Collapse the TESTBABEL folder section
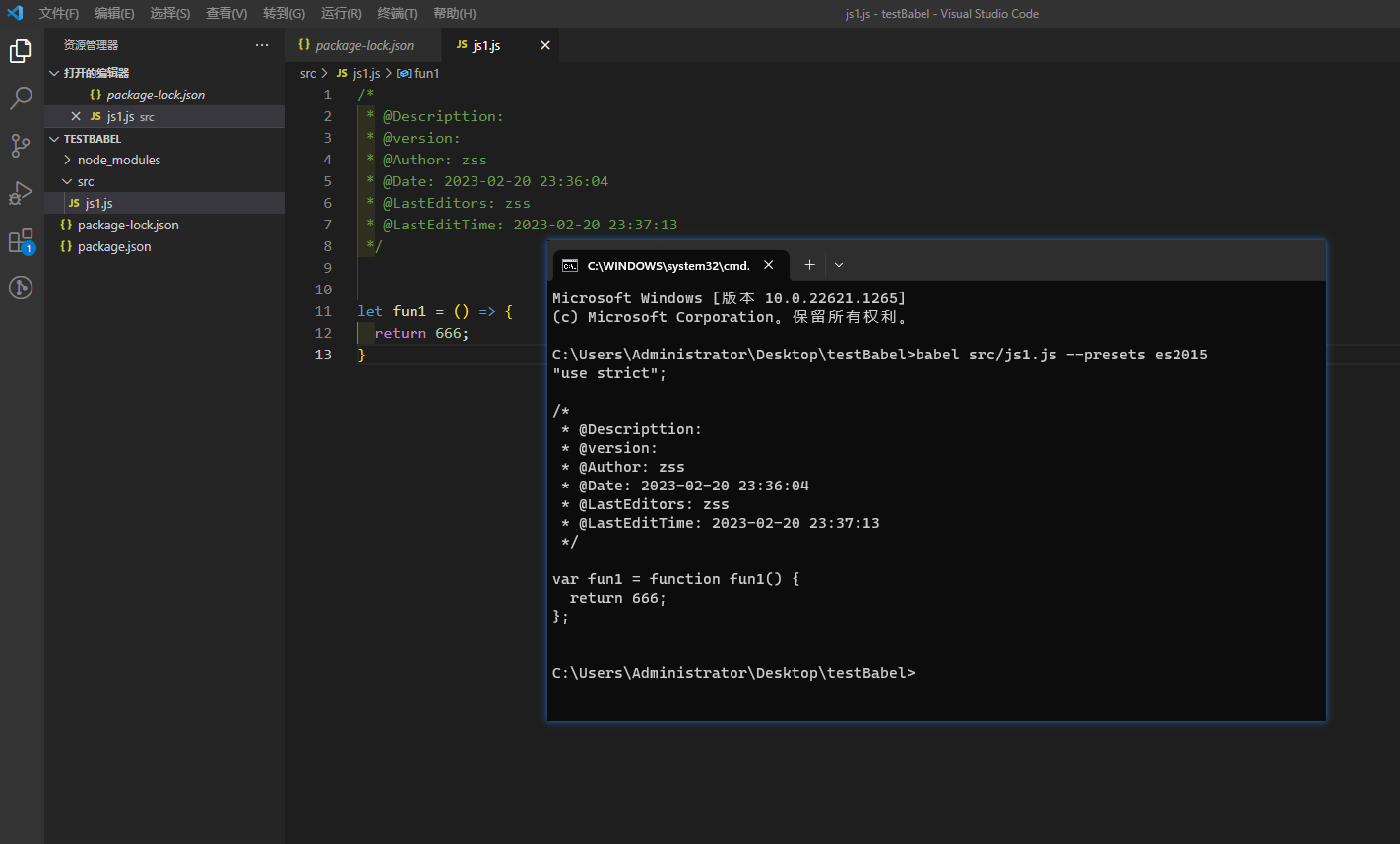This screenshot has width=1400, height=844. pyautogui.click(x=54, y=139)
